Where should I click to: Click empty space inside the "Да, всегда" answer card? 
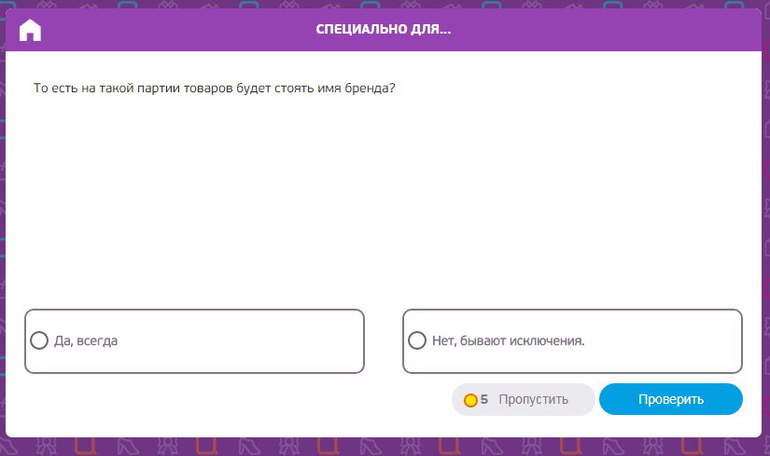click(x=250, y=341)
